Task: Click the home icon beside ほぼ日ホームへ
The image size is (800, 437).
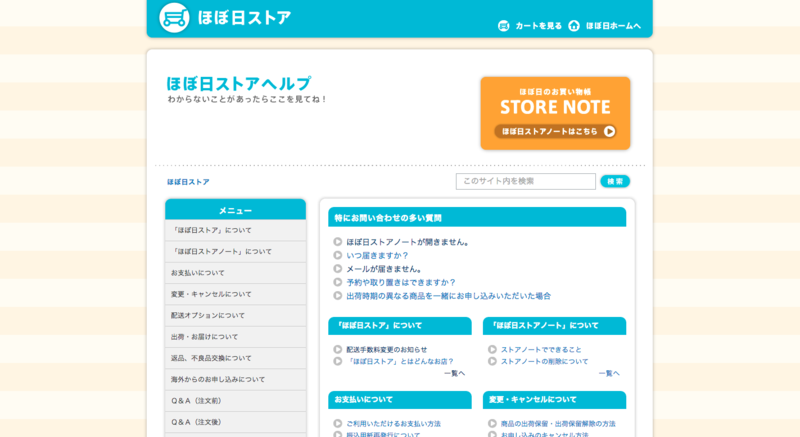Action: click(574, 26)
